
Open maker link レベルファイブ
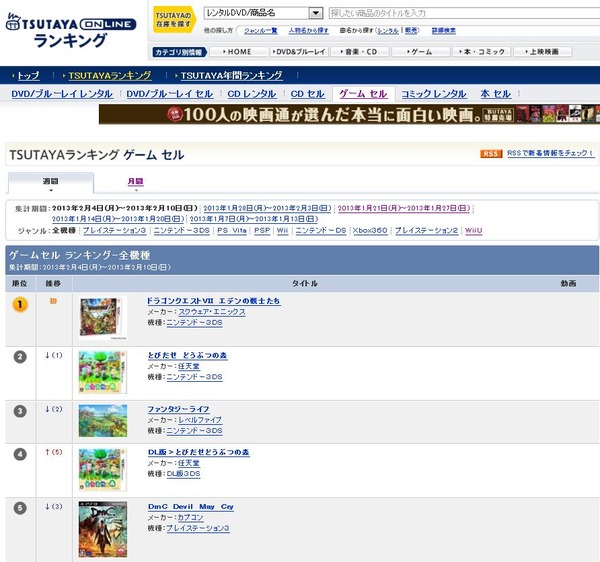200,420
